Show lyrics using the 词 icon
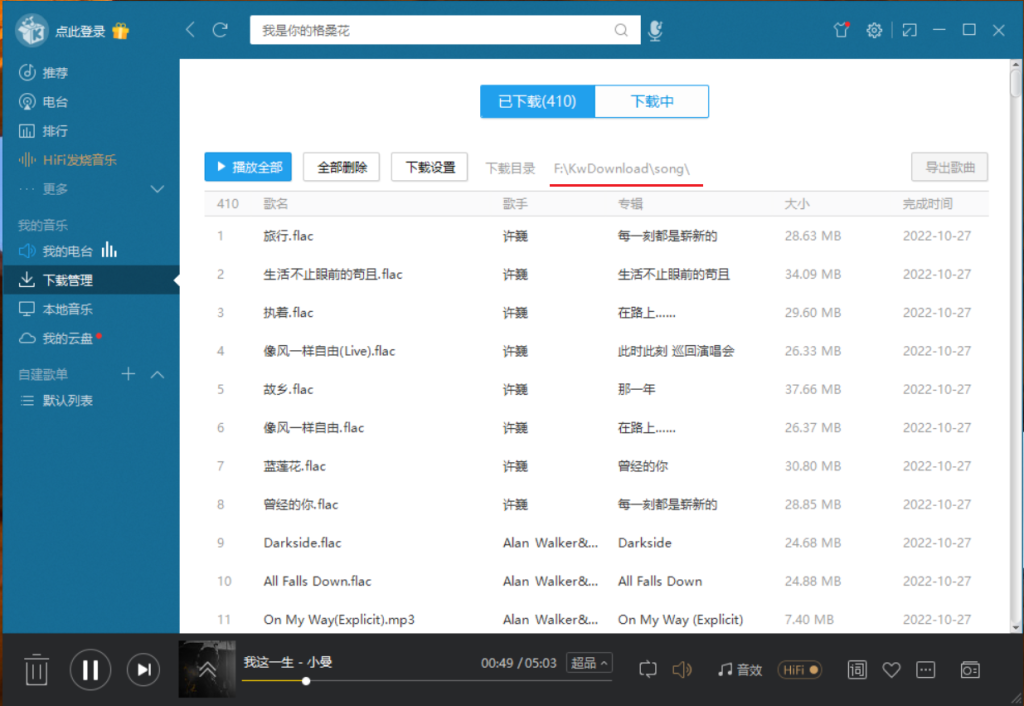 [857, 669]
